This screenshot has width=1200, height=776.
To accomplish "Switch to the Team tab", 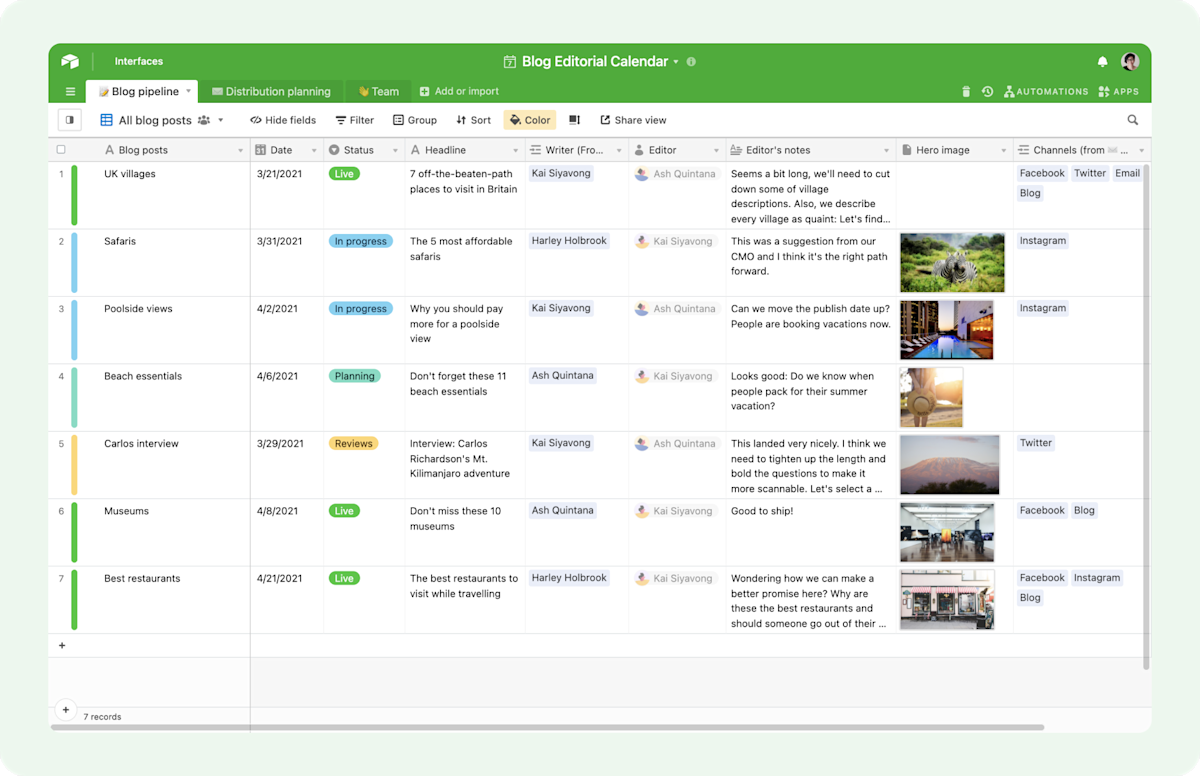I will click(x=379, y=91).
